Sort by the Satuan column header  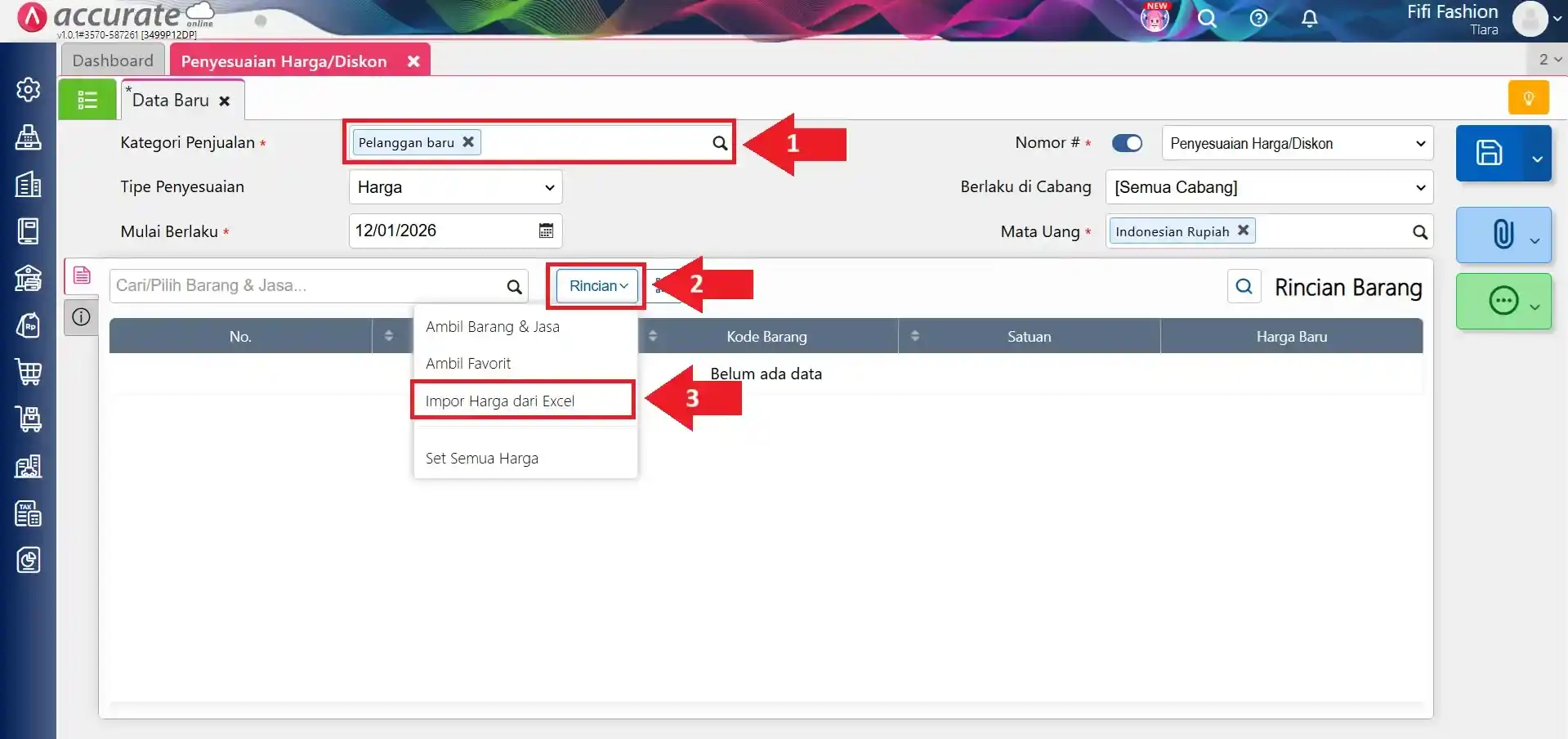(x=1029, y=337)
